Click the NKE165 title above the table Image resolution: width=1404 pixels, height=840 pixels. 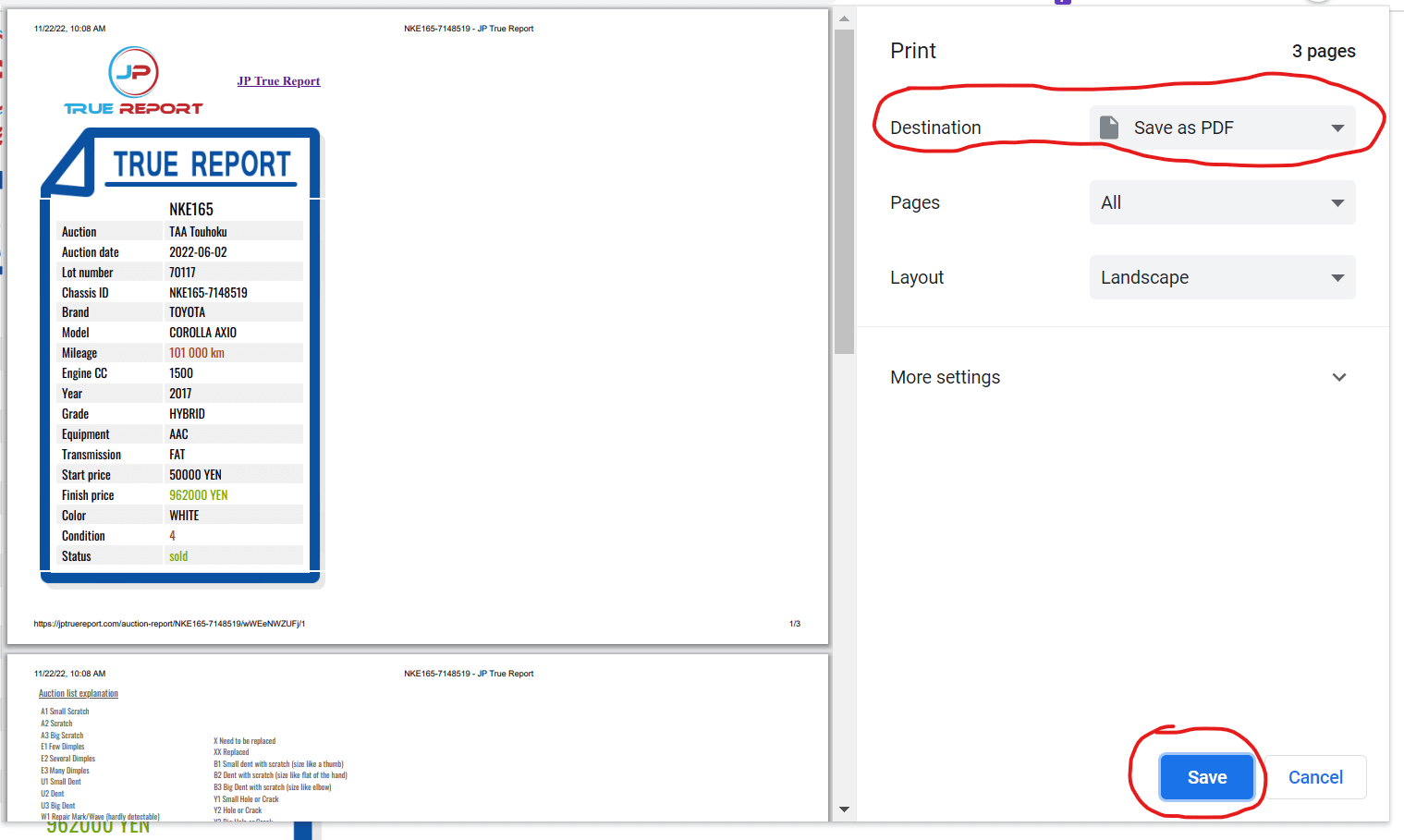191,210
